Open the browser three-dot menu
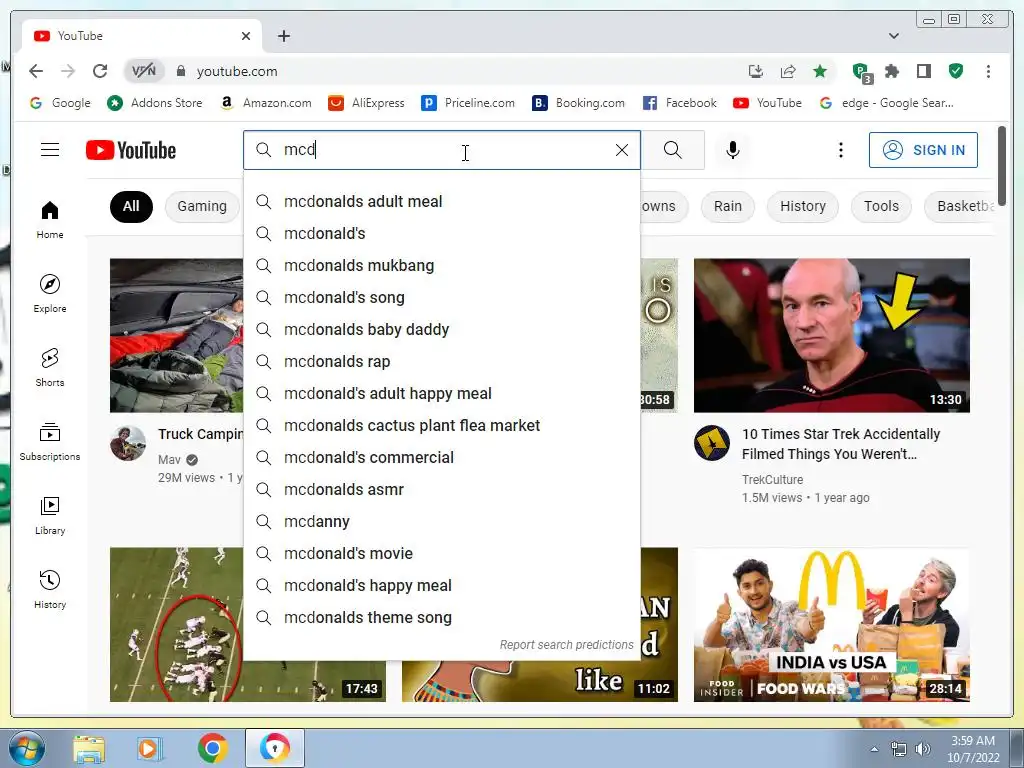The image size is (1024, 768). [x=988, y=71]
